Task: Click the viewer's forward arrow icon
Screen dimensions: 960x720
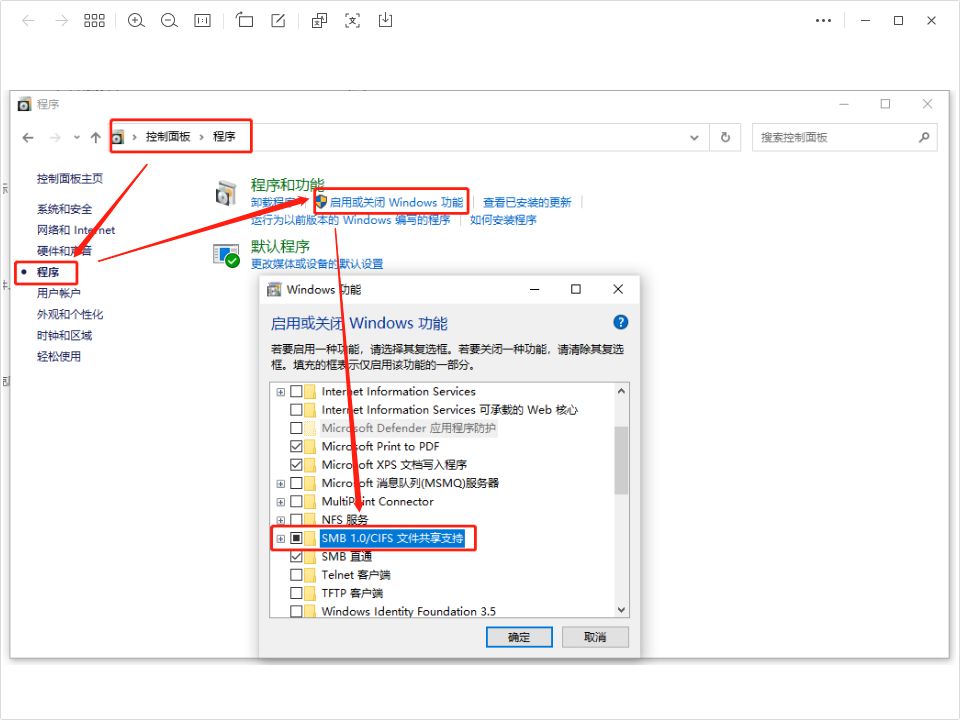Action: [61, 21]
